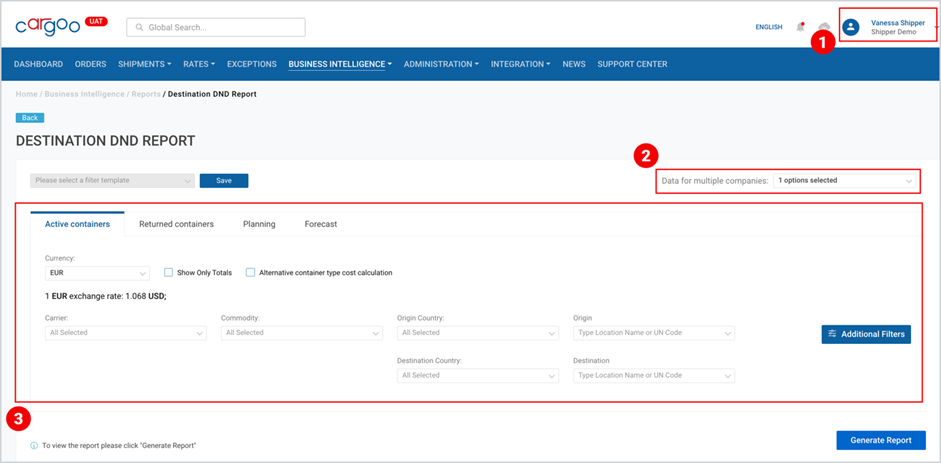Open the Forecast tab
This screenshot has width=941, height=463.
pyautogui.click(x=320, y=224)
